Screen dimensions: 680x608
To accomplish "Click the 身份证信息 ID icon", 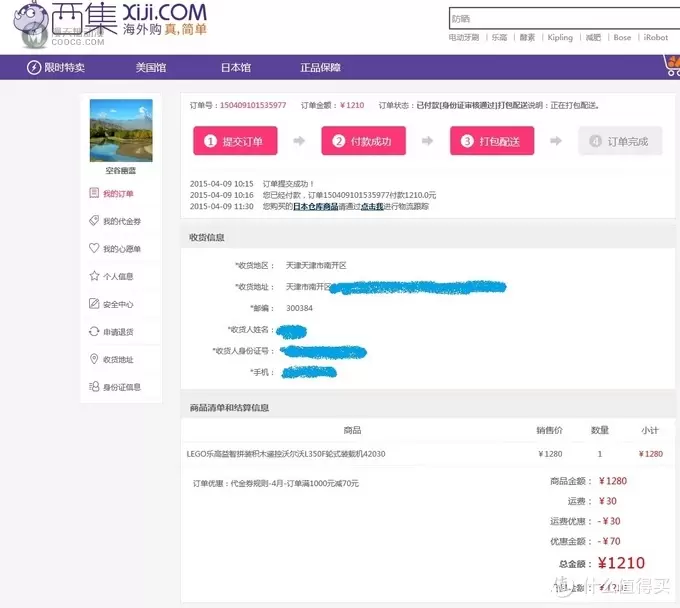I will click(x=94, y=386).
